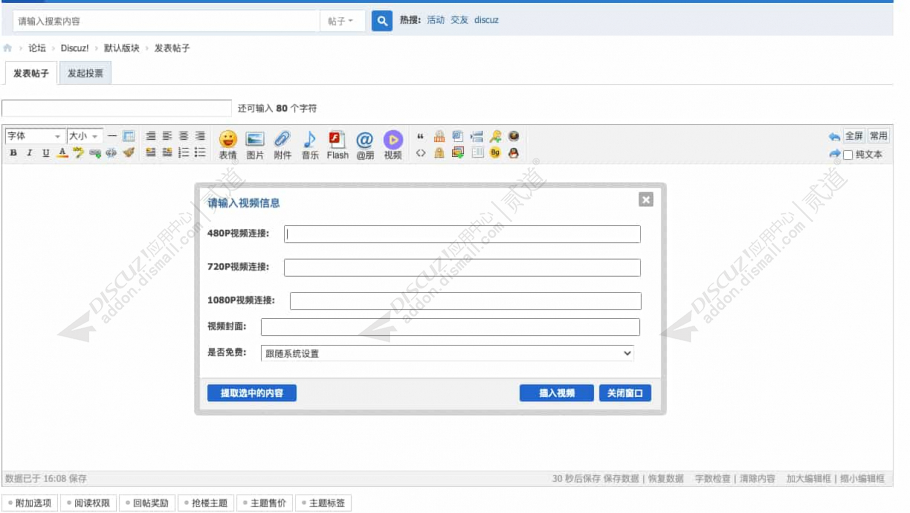Switch to the 发起投票 tab
The image size is (910, 513).
[85, 73]
